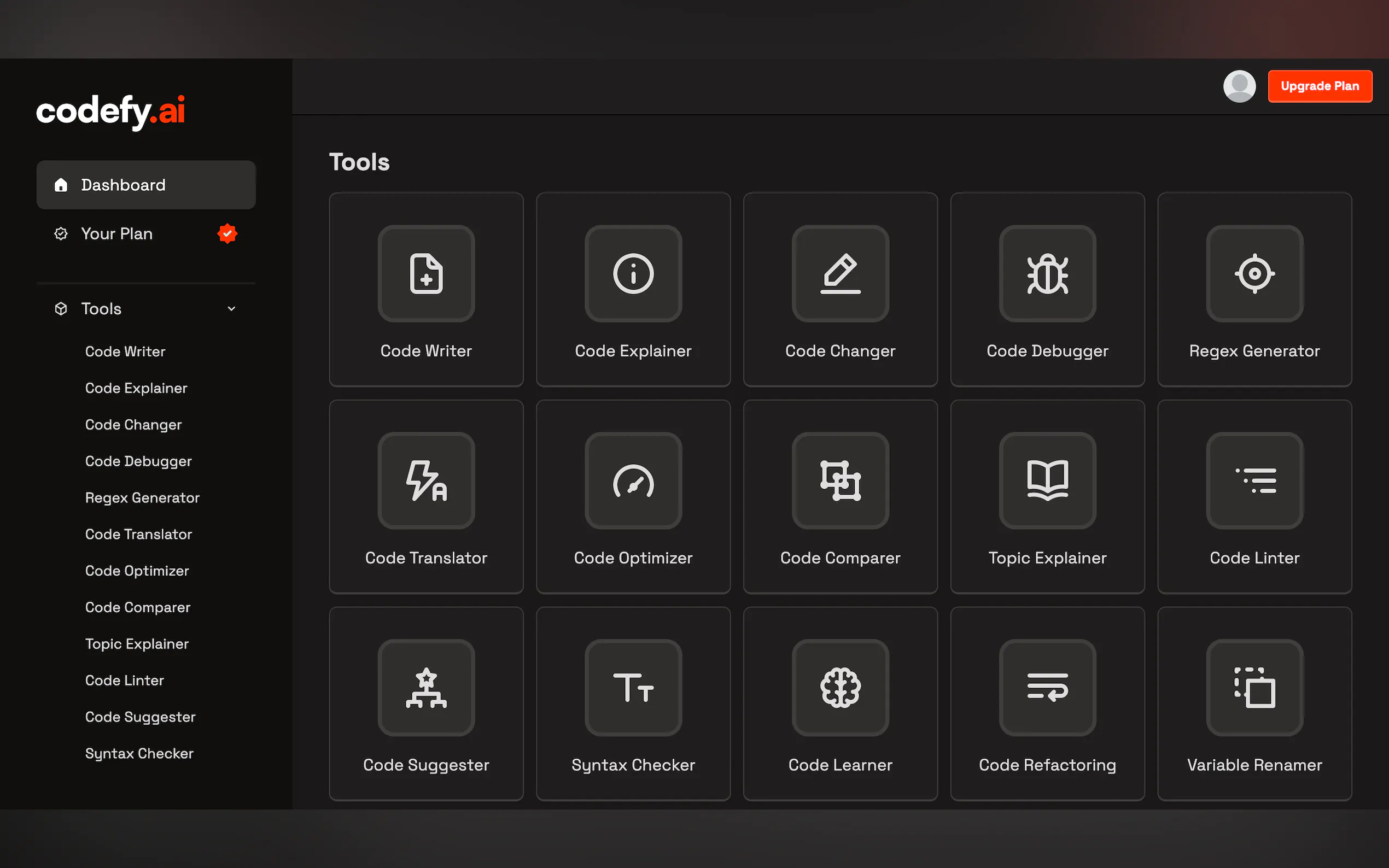
Task: Open Your Plan in the sidebar
Action: [x=117, y=233]
